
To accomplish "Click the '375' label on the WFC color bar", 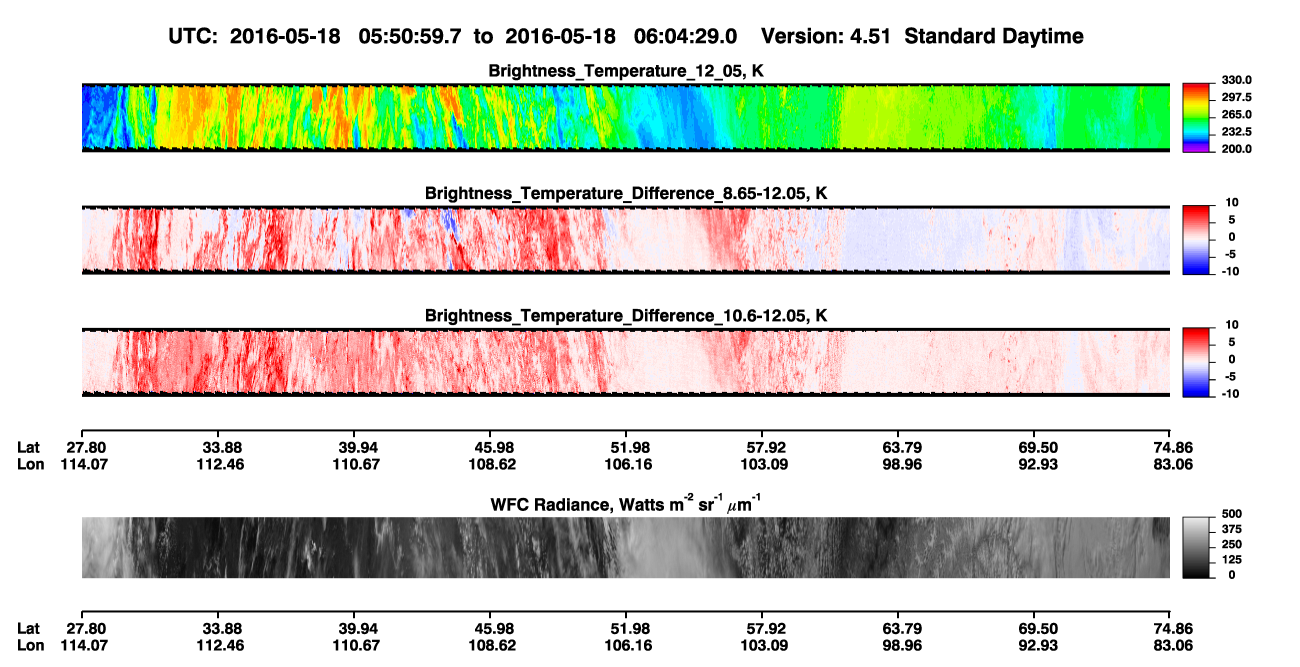I will click(1232, 528).
